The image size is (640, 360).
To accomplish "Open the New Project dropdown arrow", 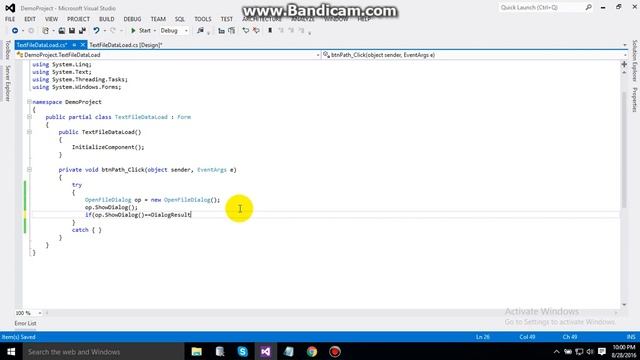I will 53,31.
